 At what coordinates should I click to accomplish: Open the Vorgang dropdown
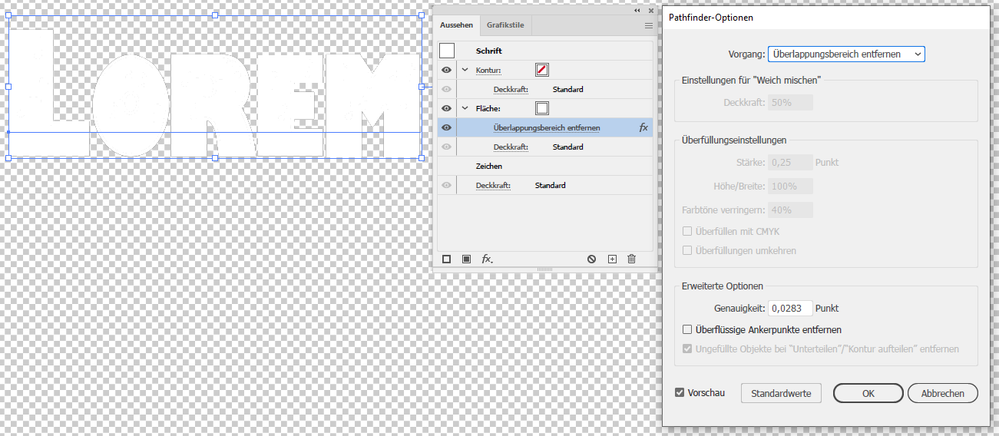tap(847, 54)
